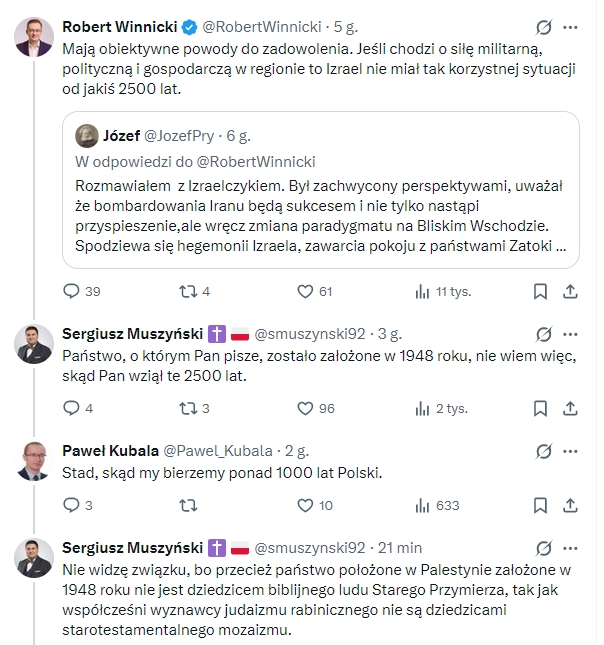The height and width of the screenshot is (645, 604).
Task: Click Paweł Kubala's profile avatar
Action: (35, 460)
